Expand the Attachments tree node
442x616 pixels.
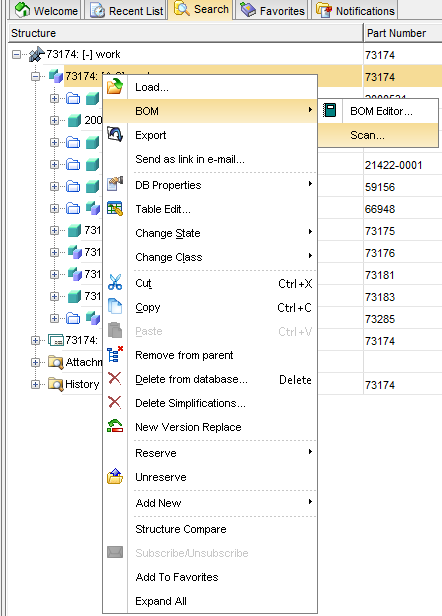(x=35, y=362)
